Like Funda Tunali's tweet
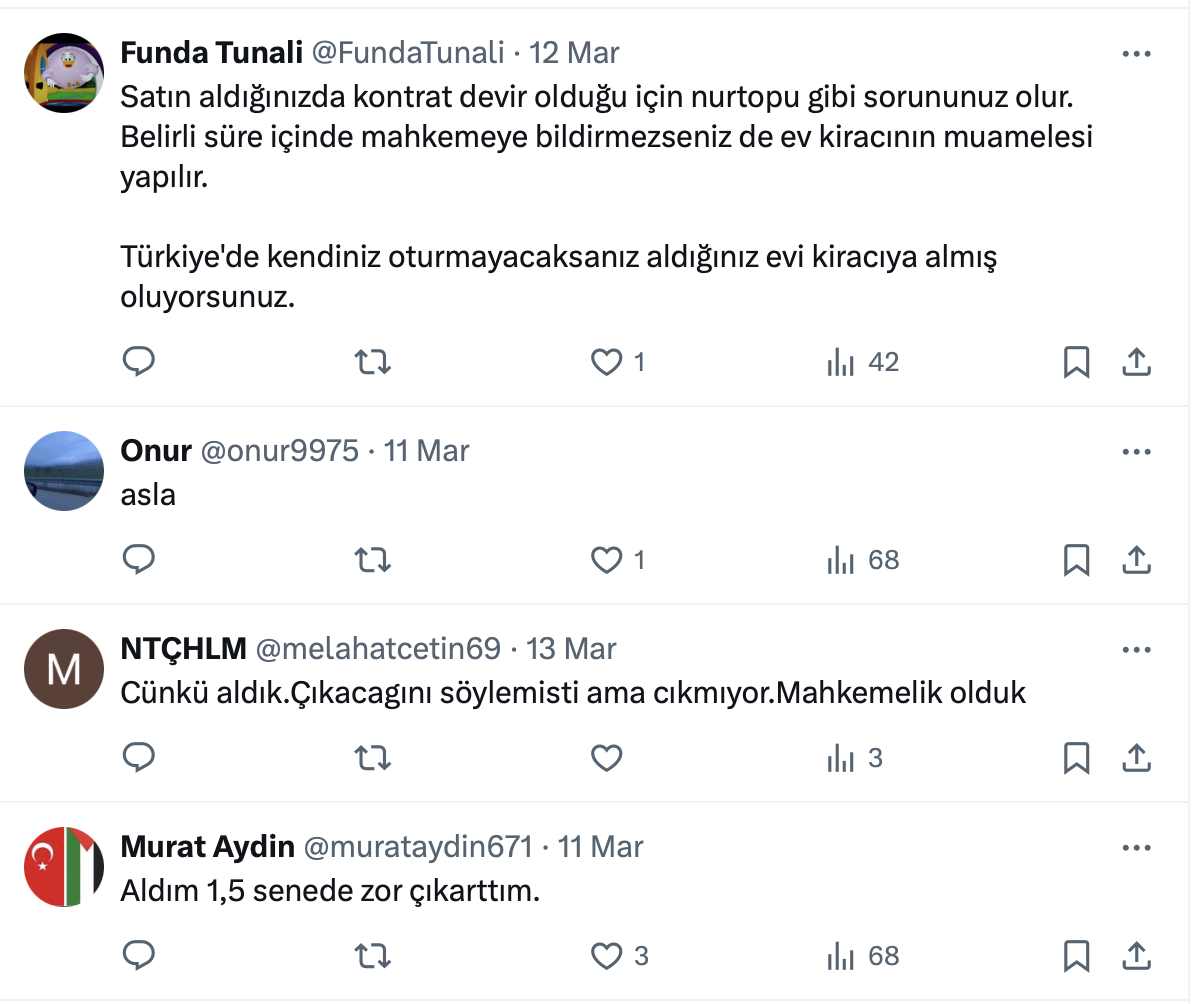This screenshot has height=1004, width=1192. coord(607,361)
